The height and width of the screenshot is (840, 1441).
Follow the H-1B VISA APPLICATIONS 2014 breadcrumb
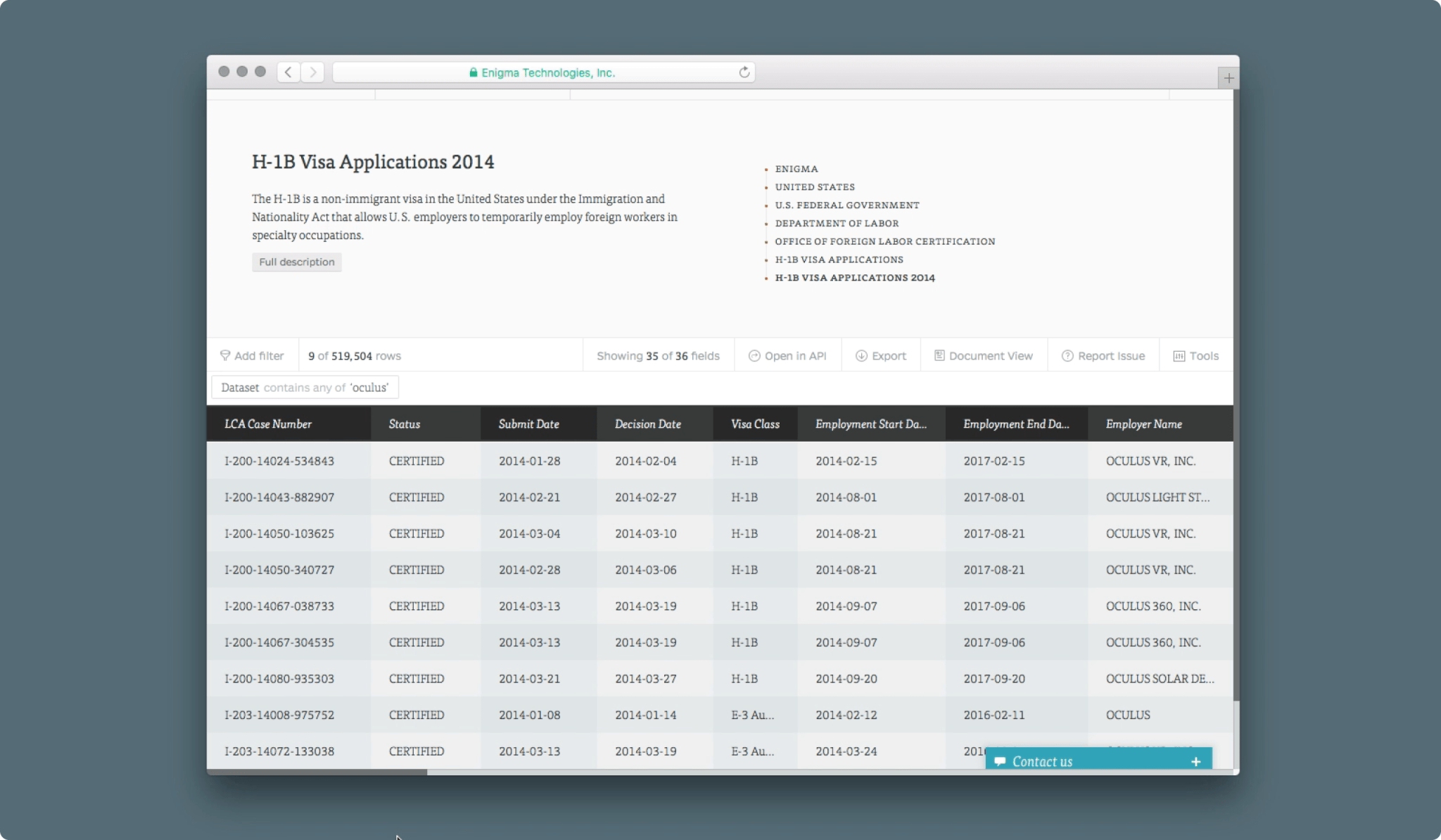855,278
